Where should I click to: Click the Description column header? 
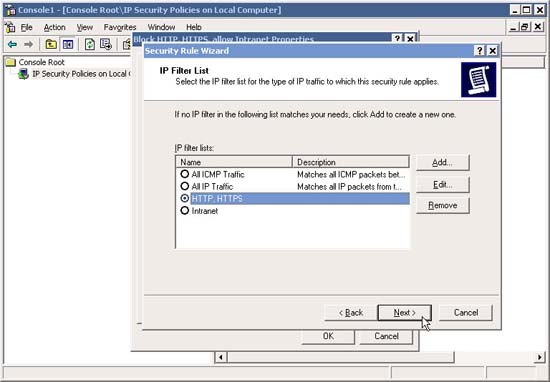[351, 162]
